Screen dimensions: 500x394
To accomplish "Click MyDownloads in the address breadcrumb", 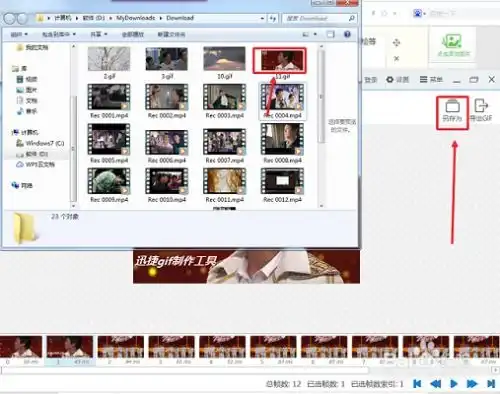I will point(135,18).
